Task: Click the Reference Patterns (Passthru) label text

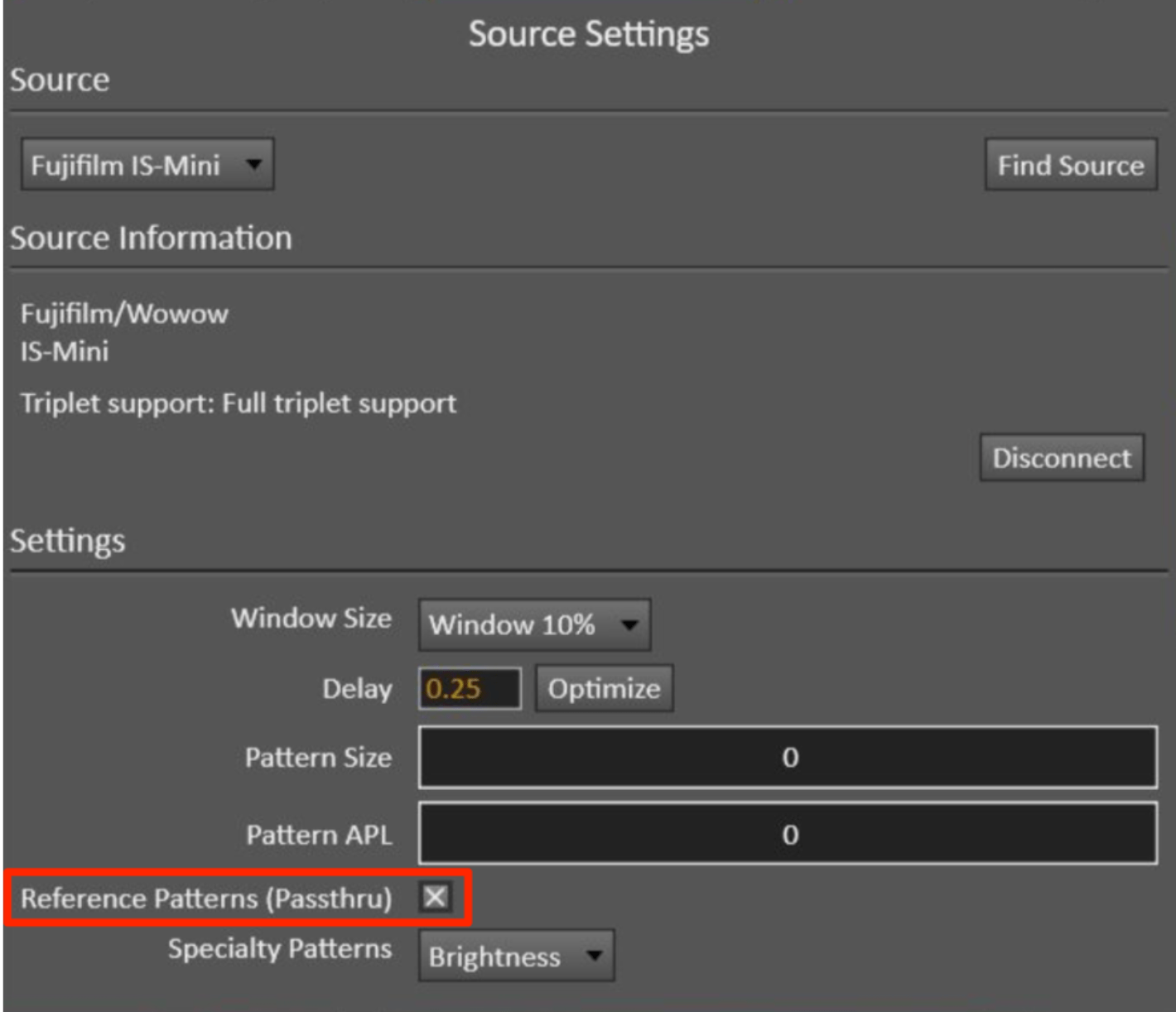Action: (x=206, y=898)
